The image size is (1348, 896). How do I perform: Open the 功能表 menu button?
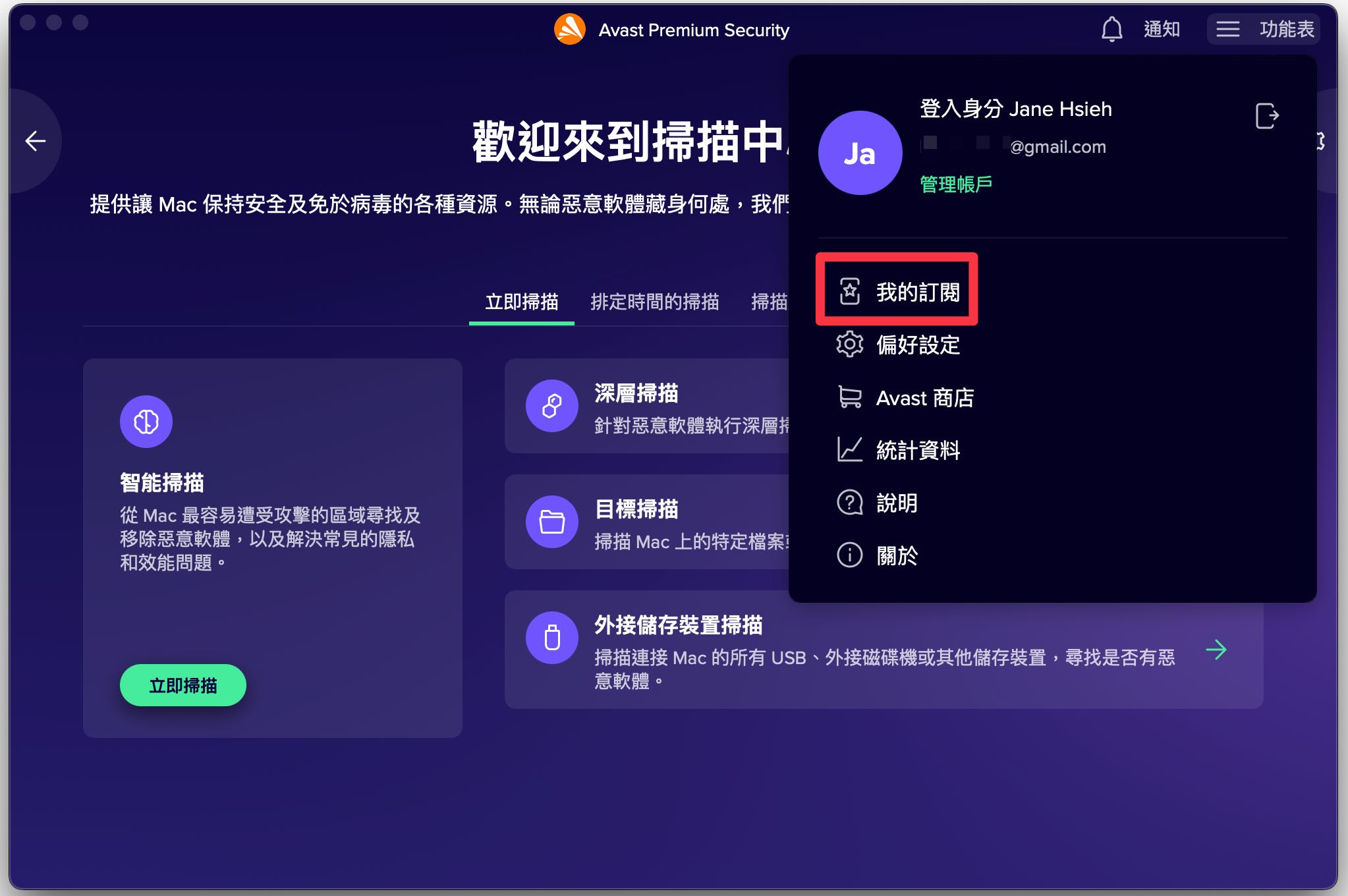pos(1263,29)
